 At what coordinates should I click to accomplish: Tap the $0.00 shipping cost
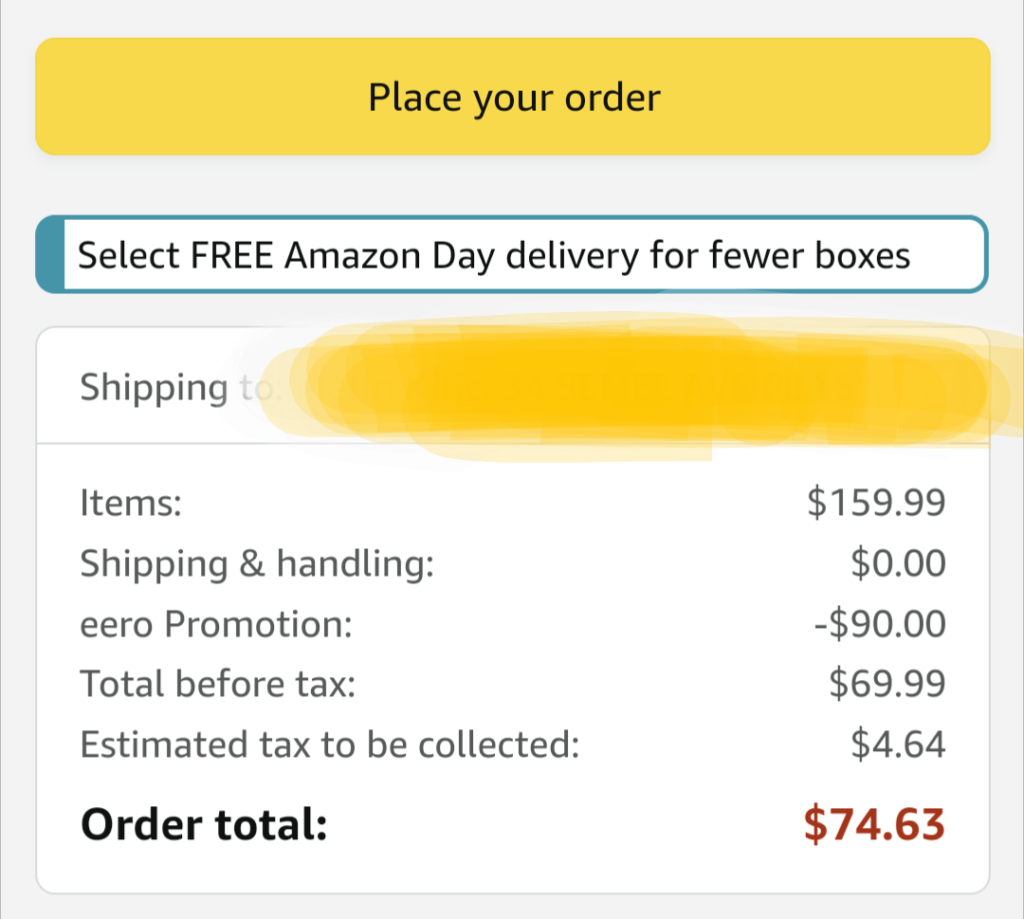click(898, 563)
